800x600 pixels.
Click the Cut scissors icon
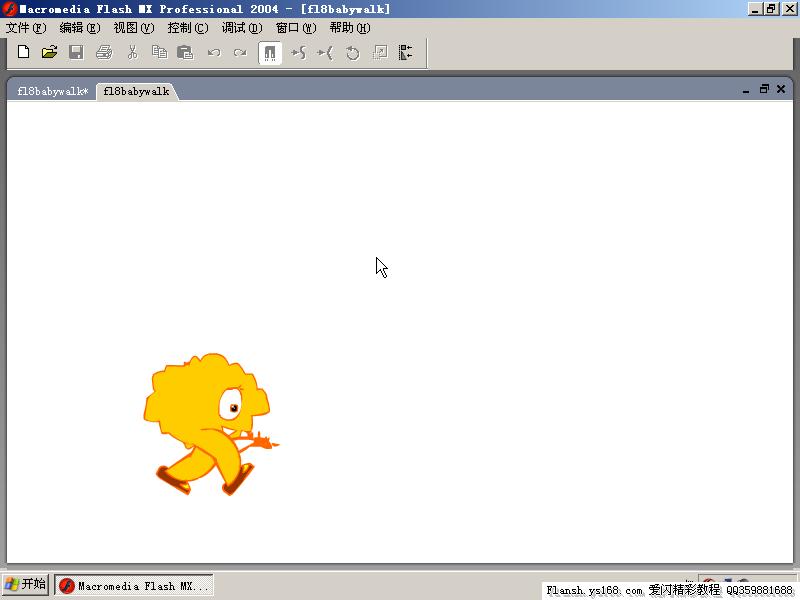[x=133, y=52]
